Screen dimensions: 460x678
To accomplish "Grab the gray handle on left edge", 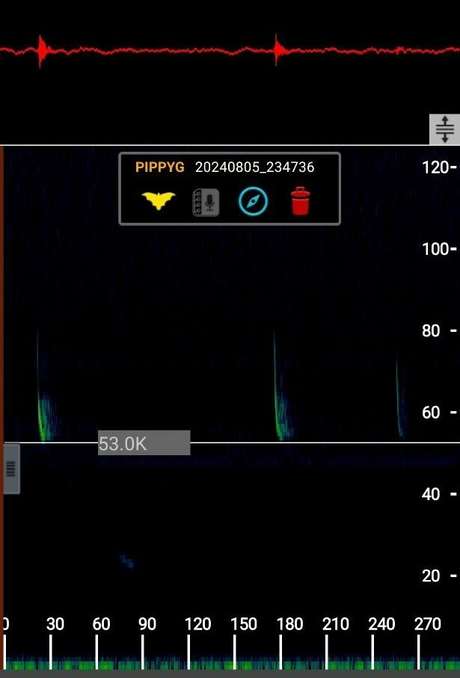I will pyautogui.click(x=11, y=469).
